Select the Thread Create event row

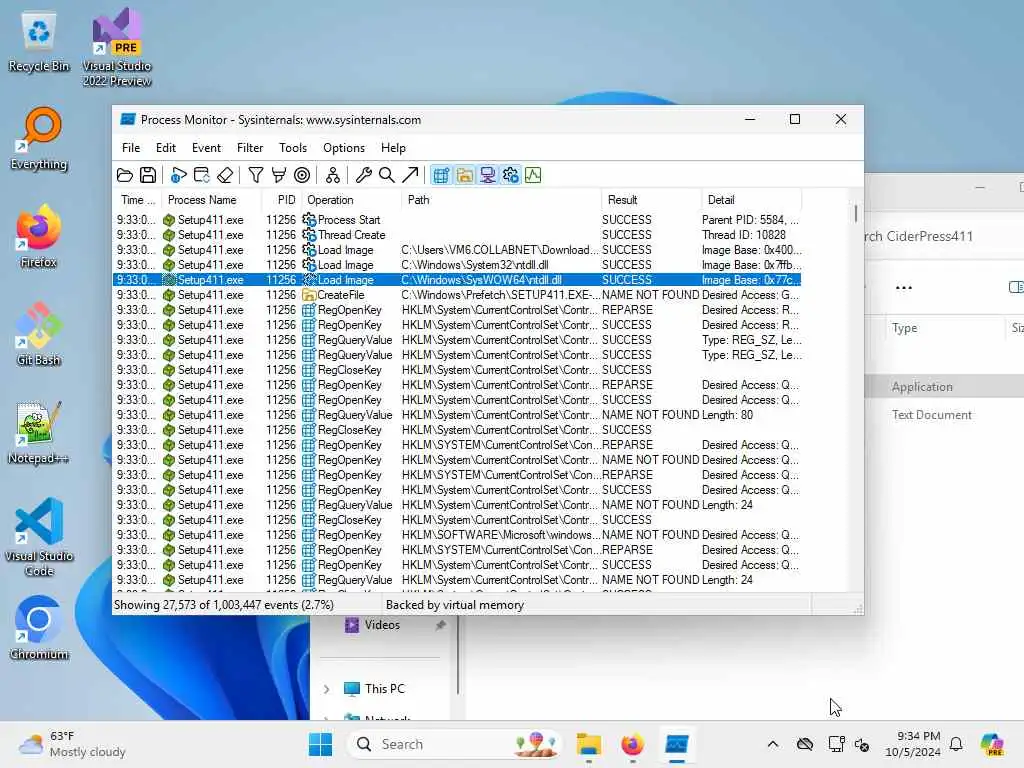pos(458,235)
